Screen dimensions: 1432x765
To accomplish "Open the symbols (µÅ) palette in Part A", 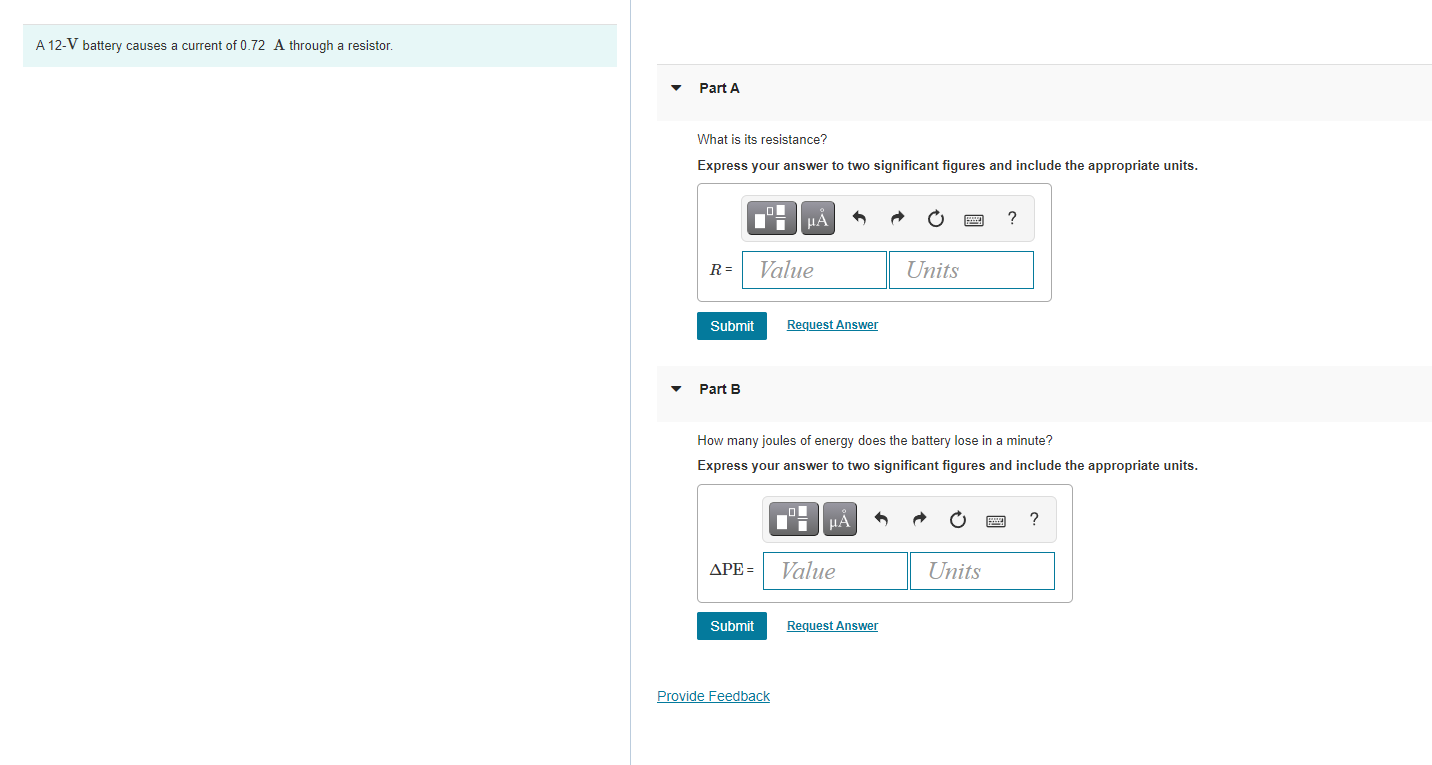I will coord(817,218).
